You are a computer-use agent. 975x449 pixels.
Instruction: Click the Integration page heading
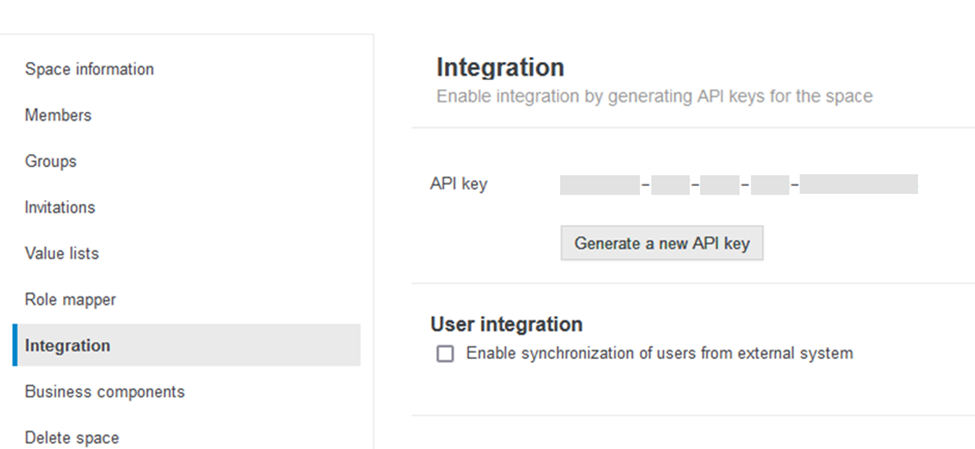(x=500, y=68)
